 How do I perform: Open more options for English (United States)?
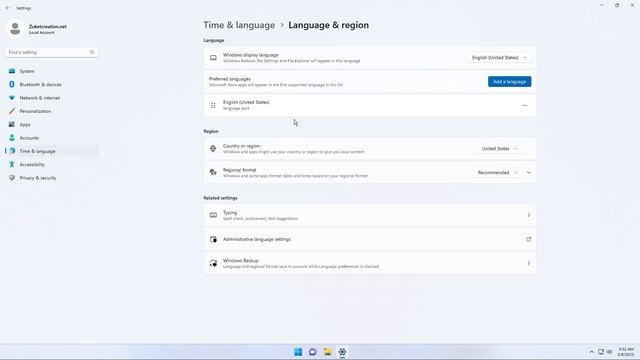point(524,106)
